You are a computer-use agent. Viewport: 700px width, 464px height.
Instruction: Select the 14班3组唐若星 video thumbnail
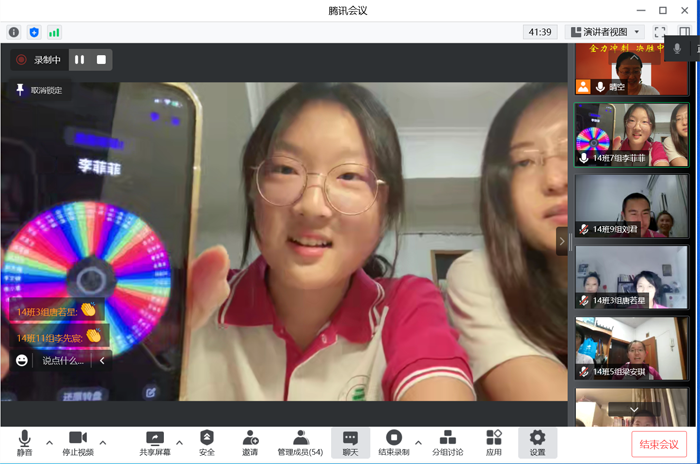631,277
